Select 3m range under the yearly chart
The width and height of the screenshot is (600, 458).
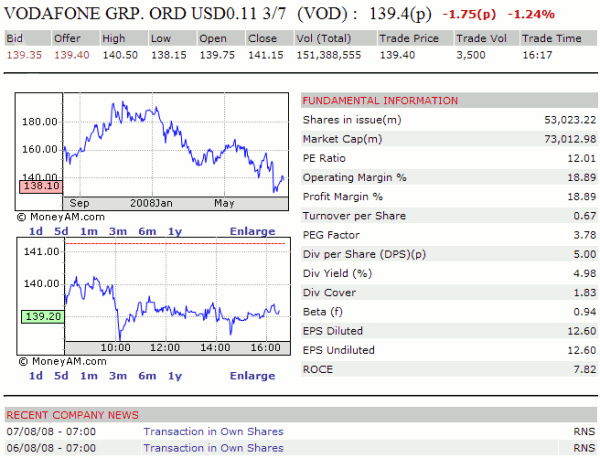pos(118,231)
